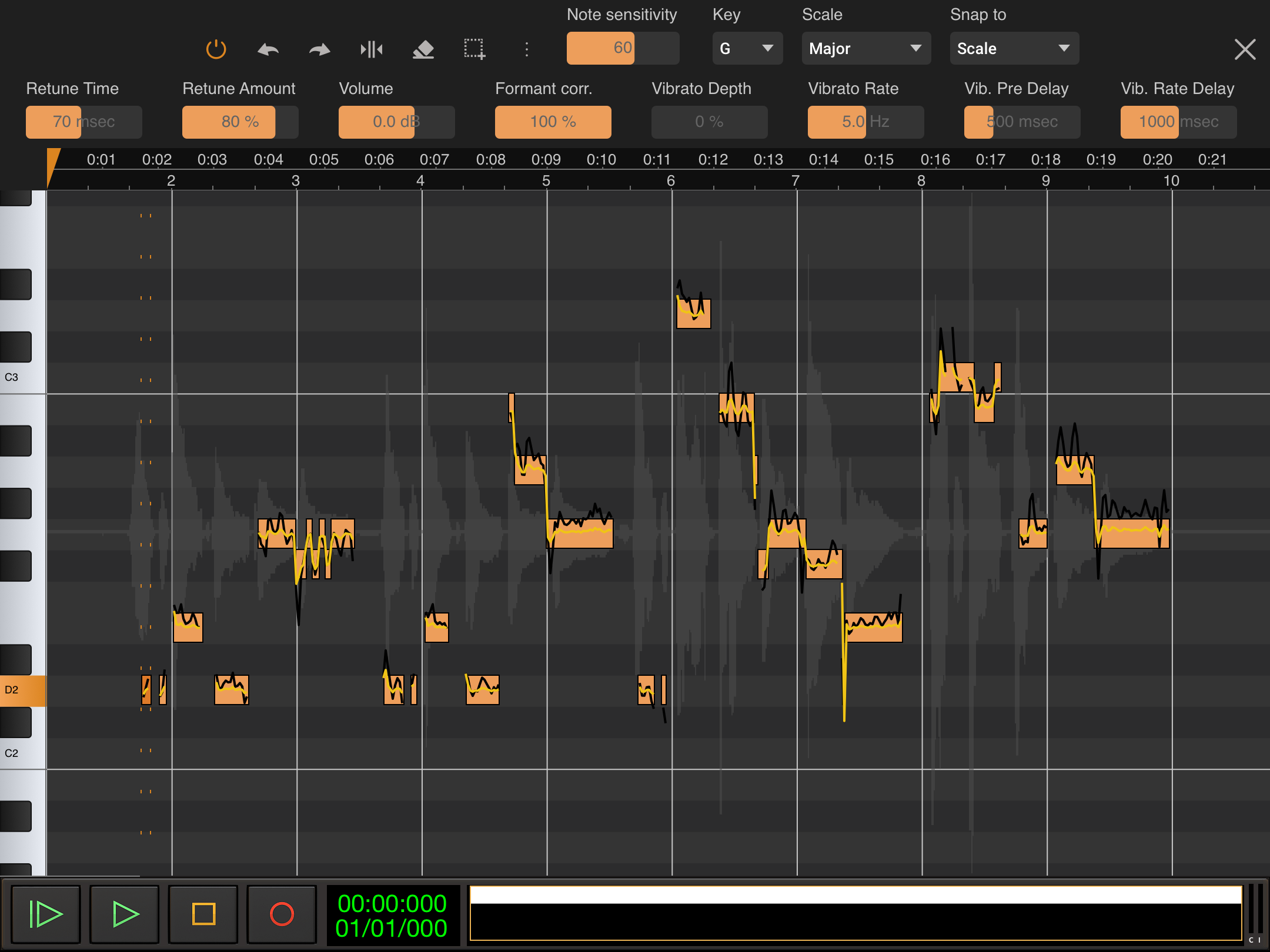1270x952 pixels.
Task: Open the Snap to dropdown
Action: point(1014,49)
